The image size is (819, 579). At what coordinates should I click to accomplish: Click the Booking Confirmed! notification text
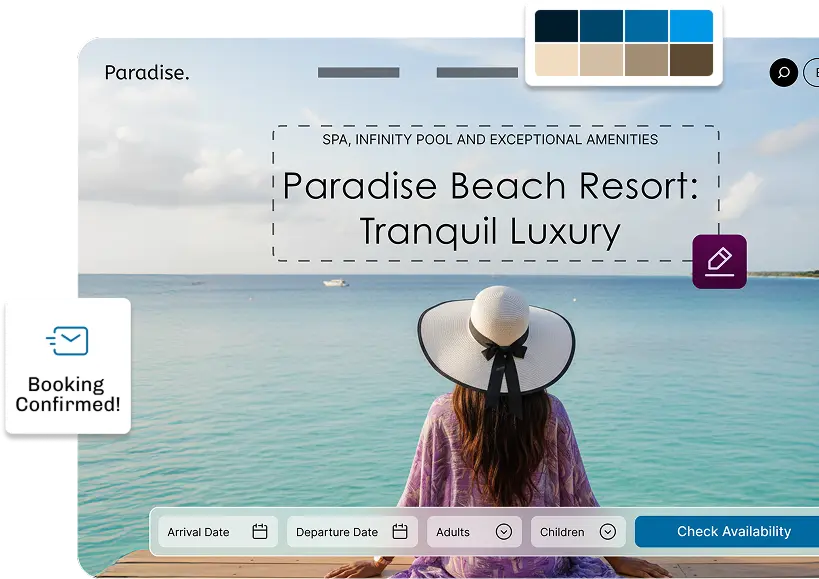(68, 394)
